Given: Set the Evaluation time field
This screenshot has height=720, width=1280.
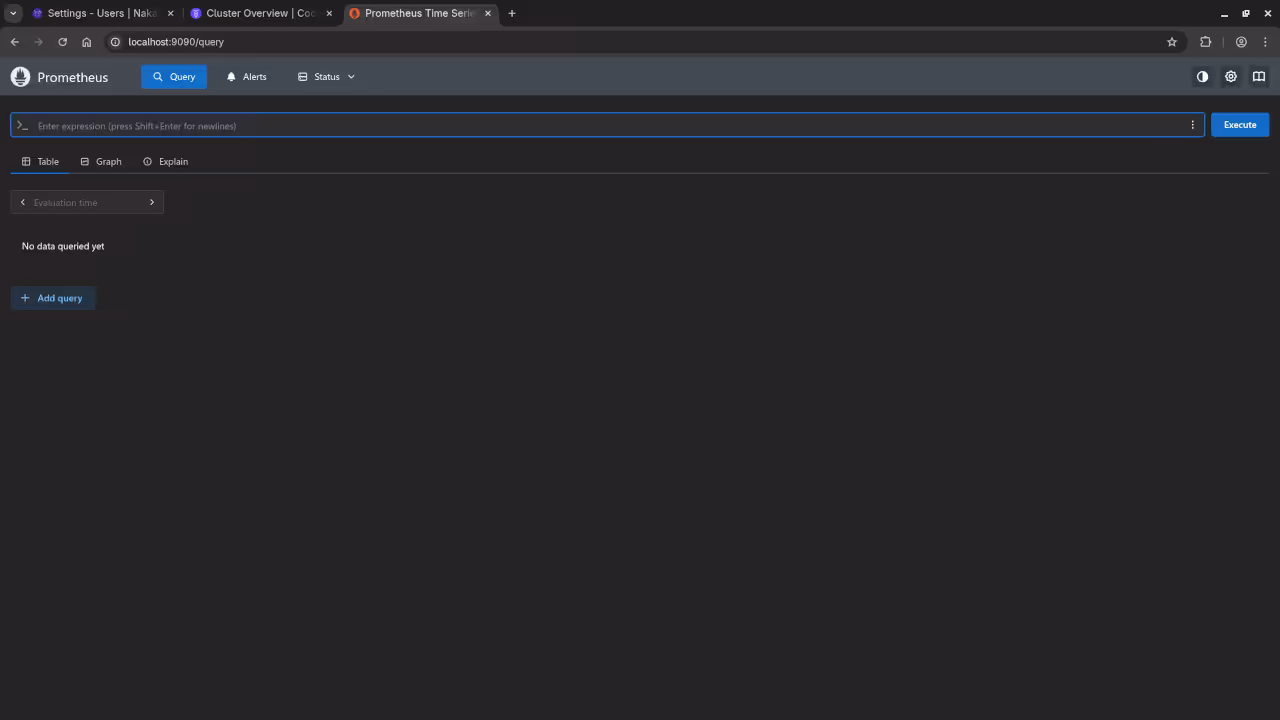Looking at the screenshot, I should coord(86,202).
